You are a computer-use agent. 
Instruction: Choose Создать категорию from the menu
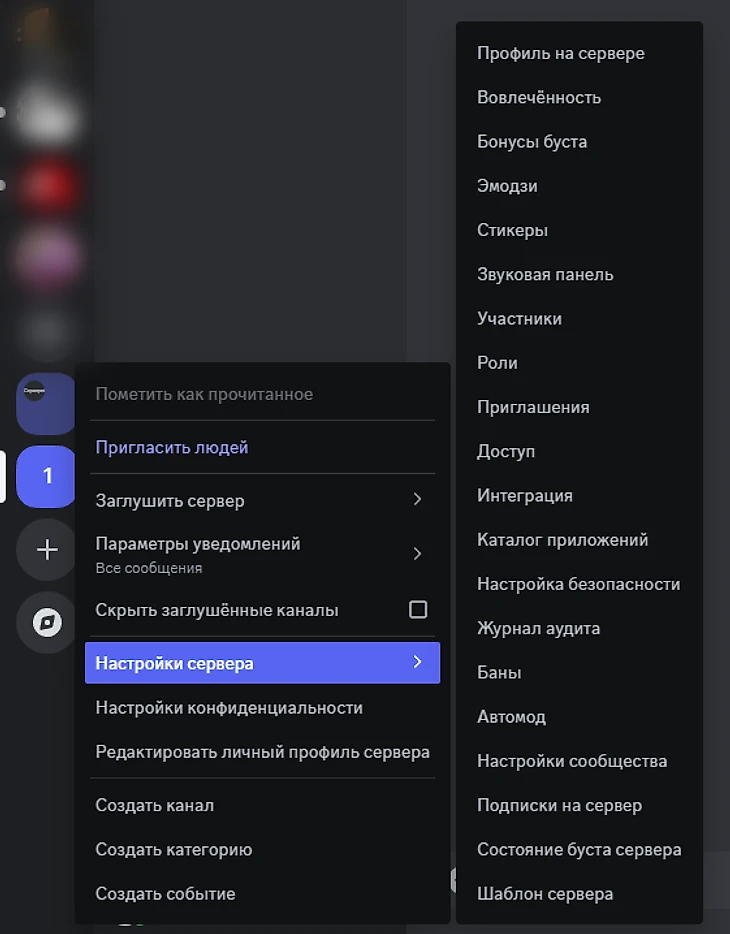click(174, 849)
